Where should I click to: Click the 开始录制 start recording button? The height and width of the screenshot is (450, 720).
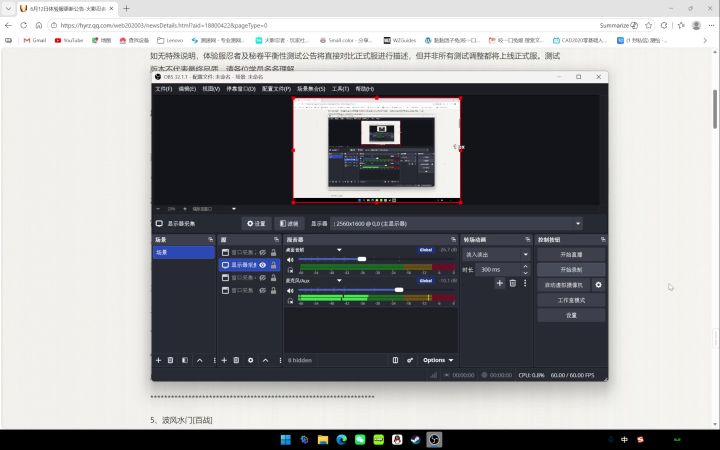click(x=571, y=270)
